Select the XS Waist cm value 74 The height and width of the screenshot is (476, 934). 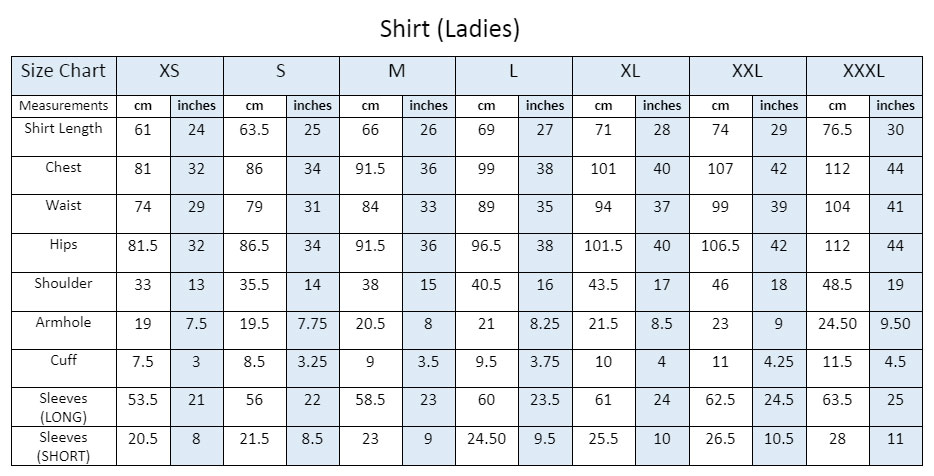143,207
